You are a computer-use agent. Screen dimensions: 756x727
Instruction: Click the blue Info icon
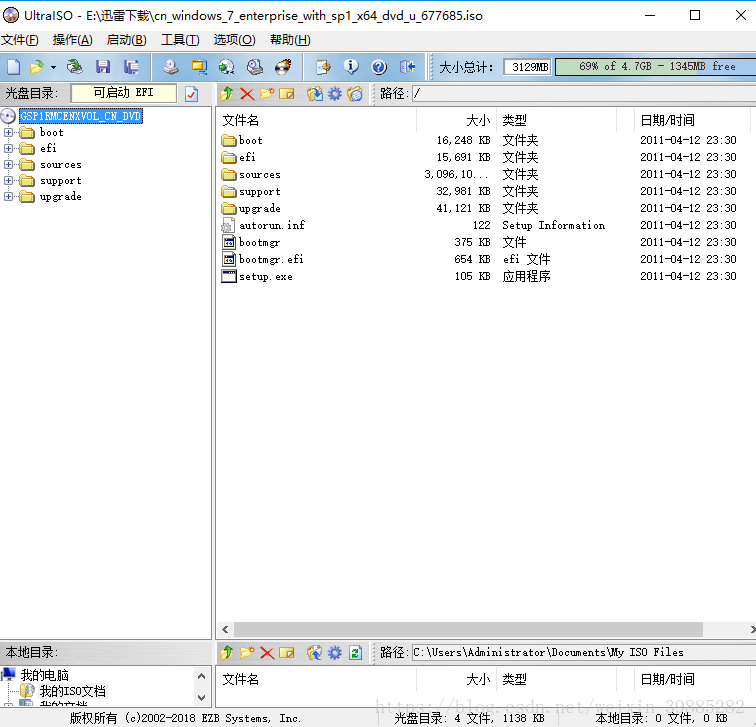351,67
